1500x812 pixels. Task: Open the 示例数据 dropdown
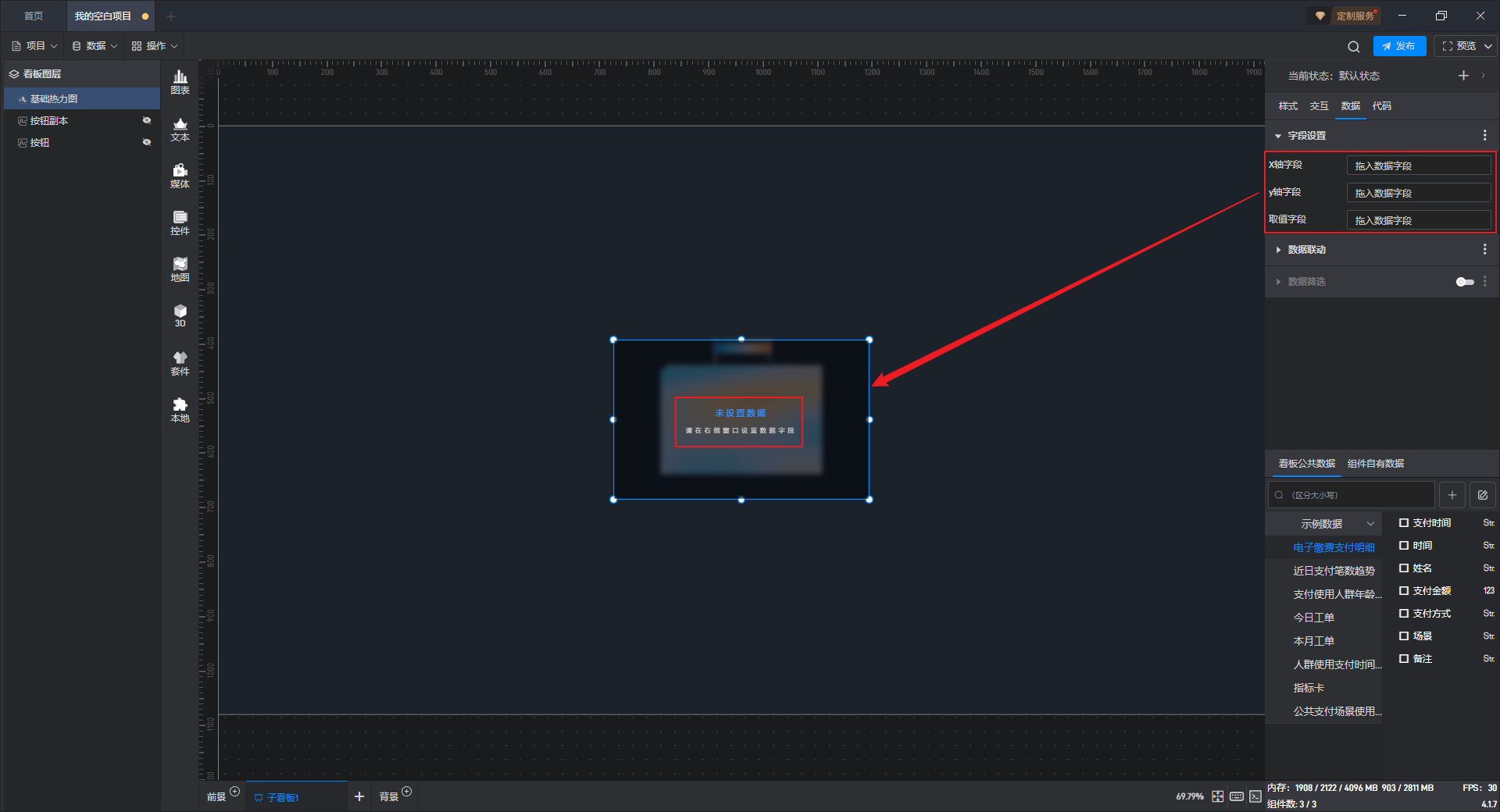tap(1323, 524)
